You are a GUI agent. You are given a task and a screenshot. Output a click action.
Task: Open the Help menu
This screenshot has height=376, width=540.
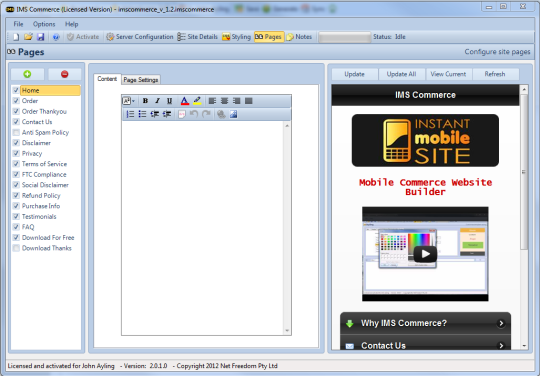coord(72,24)
